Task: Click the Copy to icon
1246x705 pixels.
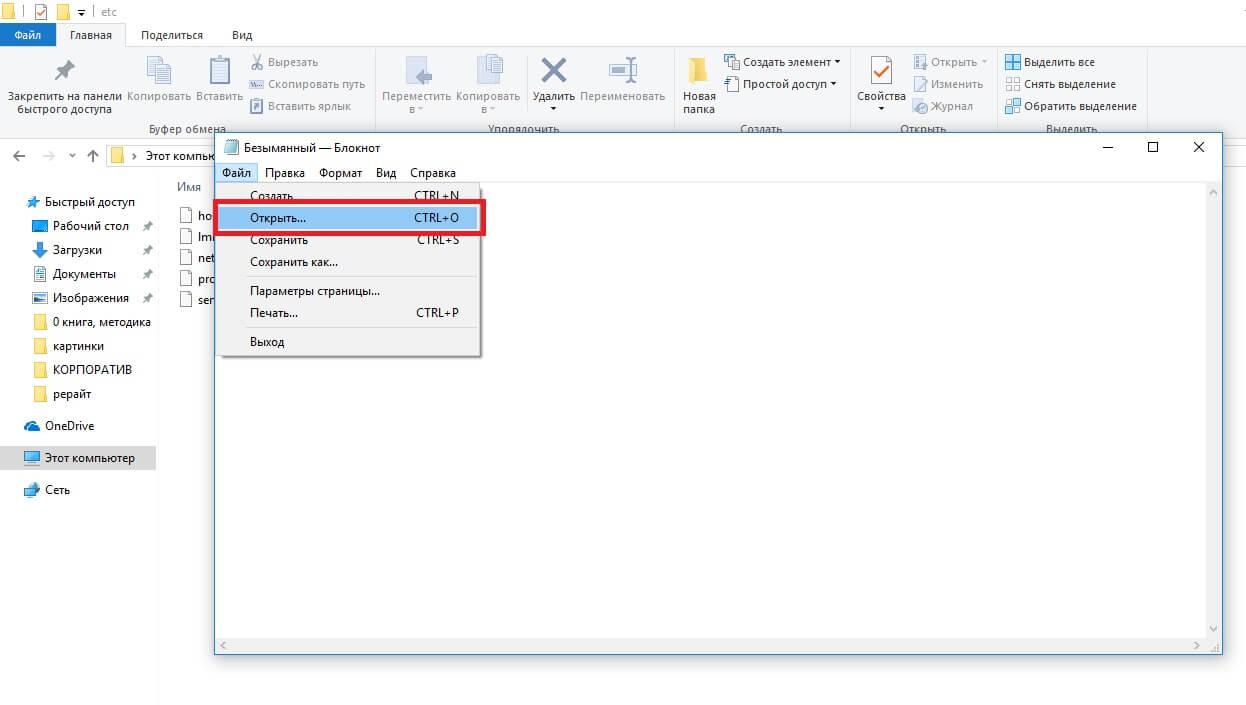Action: click(488, 72)
